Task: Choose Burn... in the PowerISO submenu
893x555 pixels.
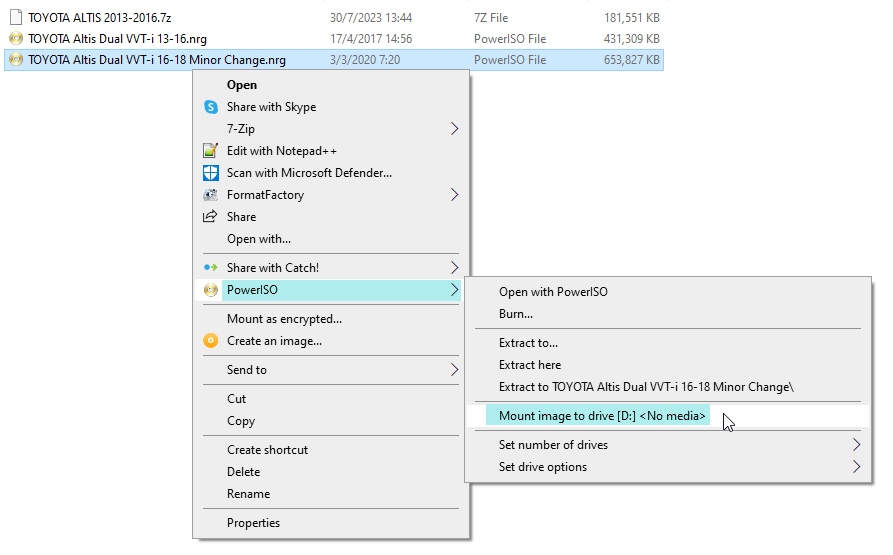Action: tap(516, 314)
